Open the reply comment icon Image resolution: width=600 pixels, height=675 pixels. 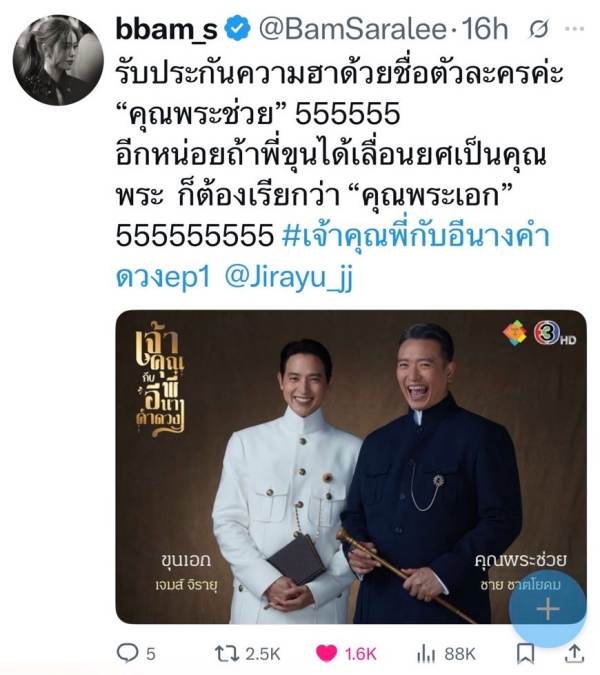click(127, 653)
